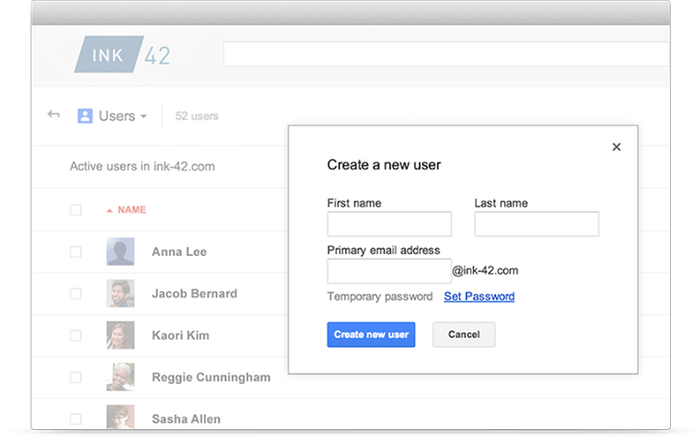This screenshot has width=700, height=437.
Task: Select the checkbox next to Jacob Bernard
Action: pyautogui.click(x=76, y=294)
